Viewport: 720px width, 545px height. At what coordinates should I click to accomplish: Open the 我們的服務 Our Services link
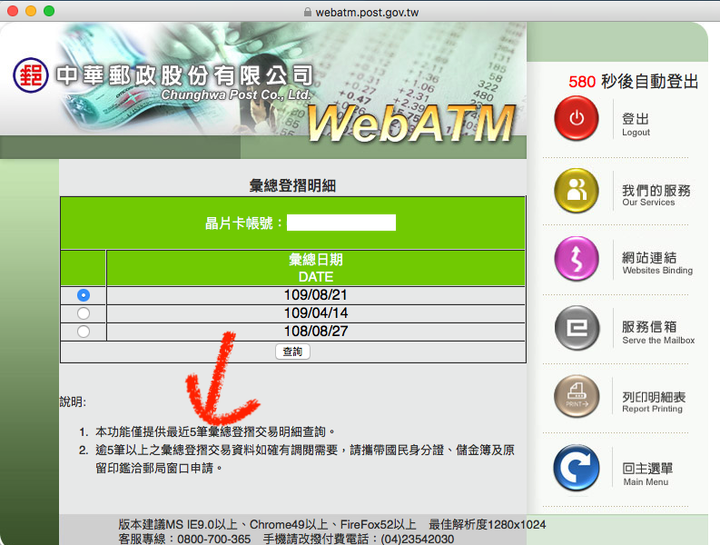click(656, 195)
